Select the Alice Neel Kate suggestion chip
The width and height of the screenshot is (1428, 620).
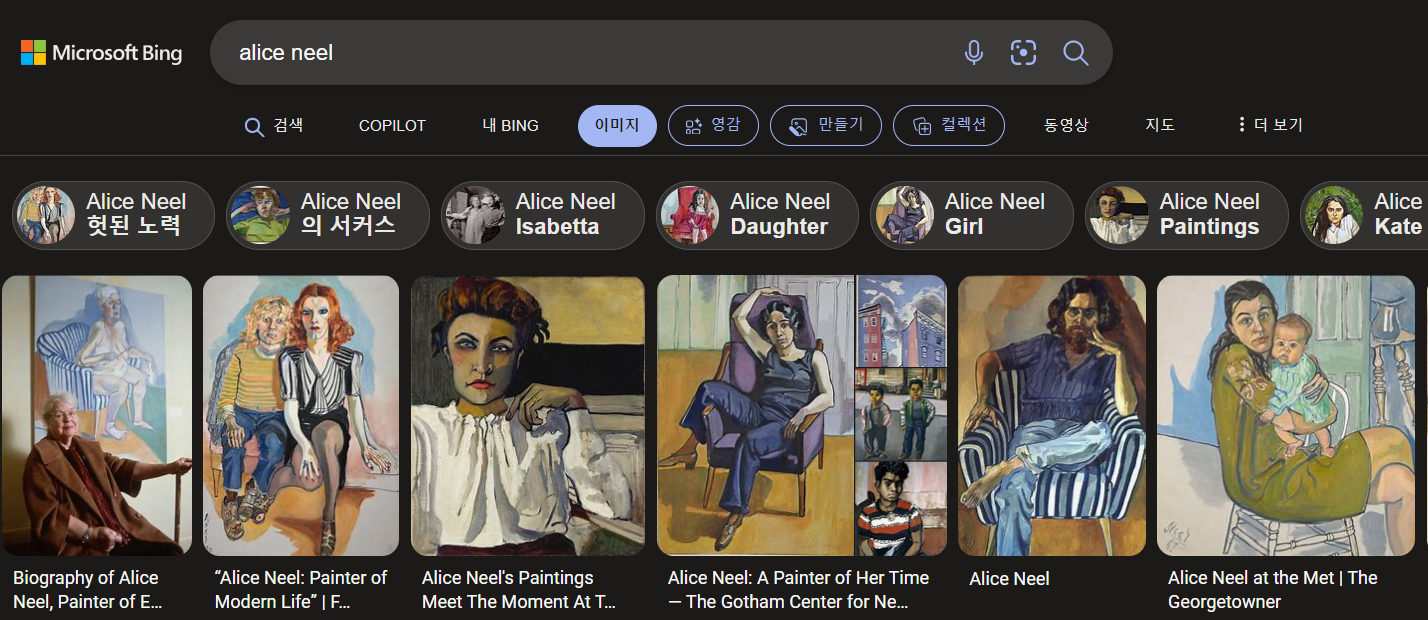click(1364, 215)
